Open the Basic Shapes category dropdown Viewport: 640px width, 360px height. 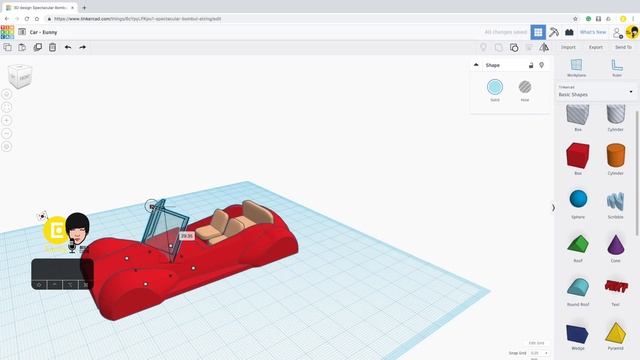pyautogui.click(x=596, y=91)
